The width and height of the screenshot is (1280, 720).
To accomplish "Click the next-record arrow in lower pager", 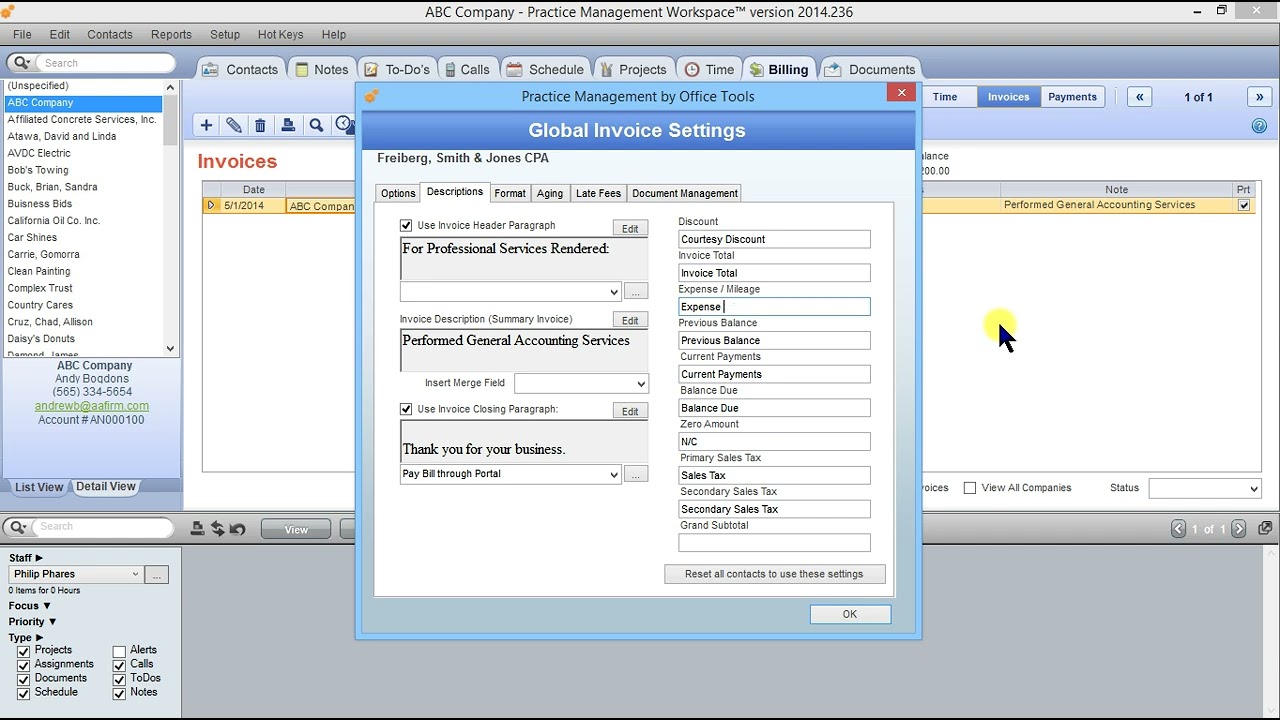I will point(1239,529).
